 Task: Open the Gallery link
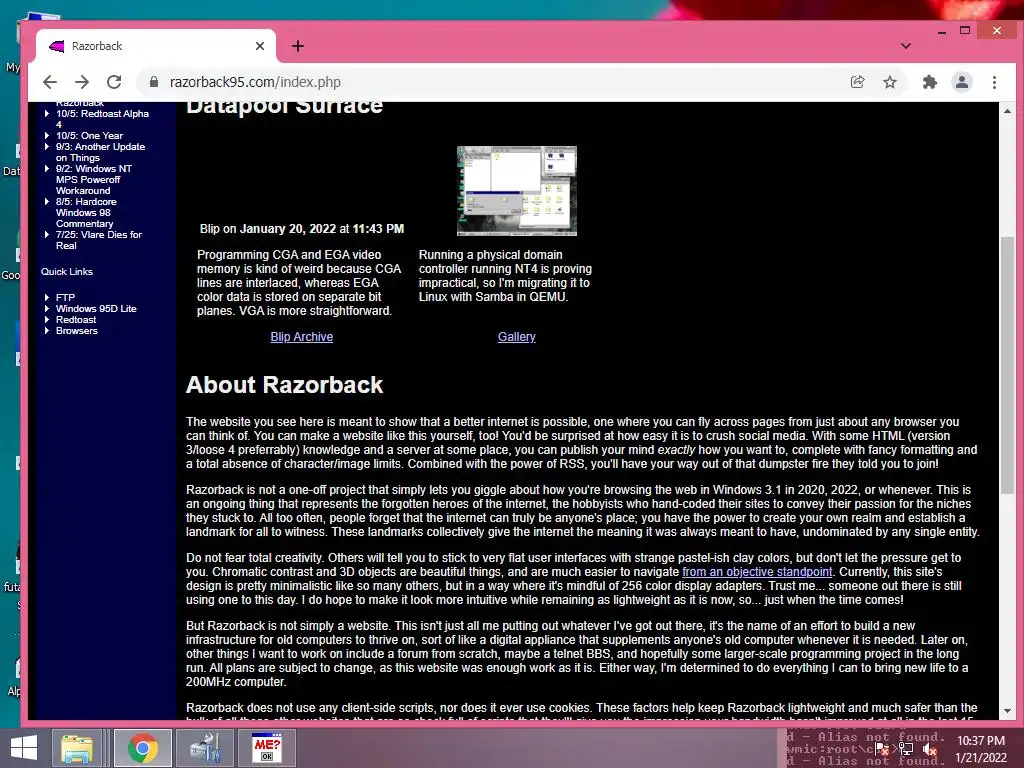pyautogui.click(x=517, y=337)
